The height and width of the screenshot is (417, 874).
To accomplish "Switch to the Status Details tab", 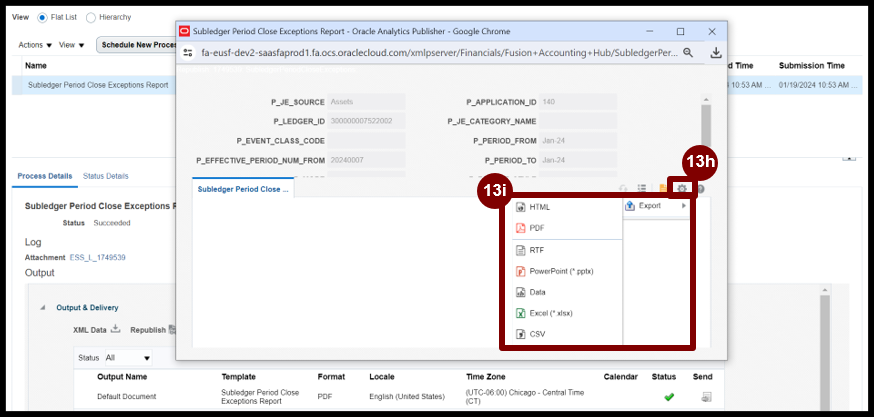I will (x=105, y=176).
